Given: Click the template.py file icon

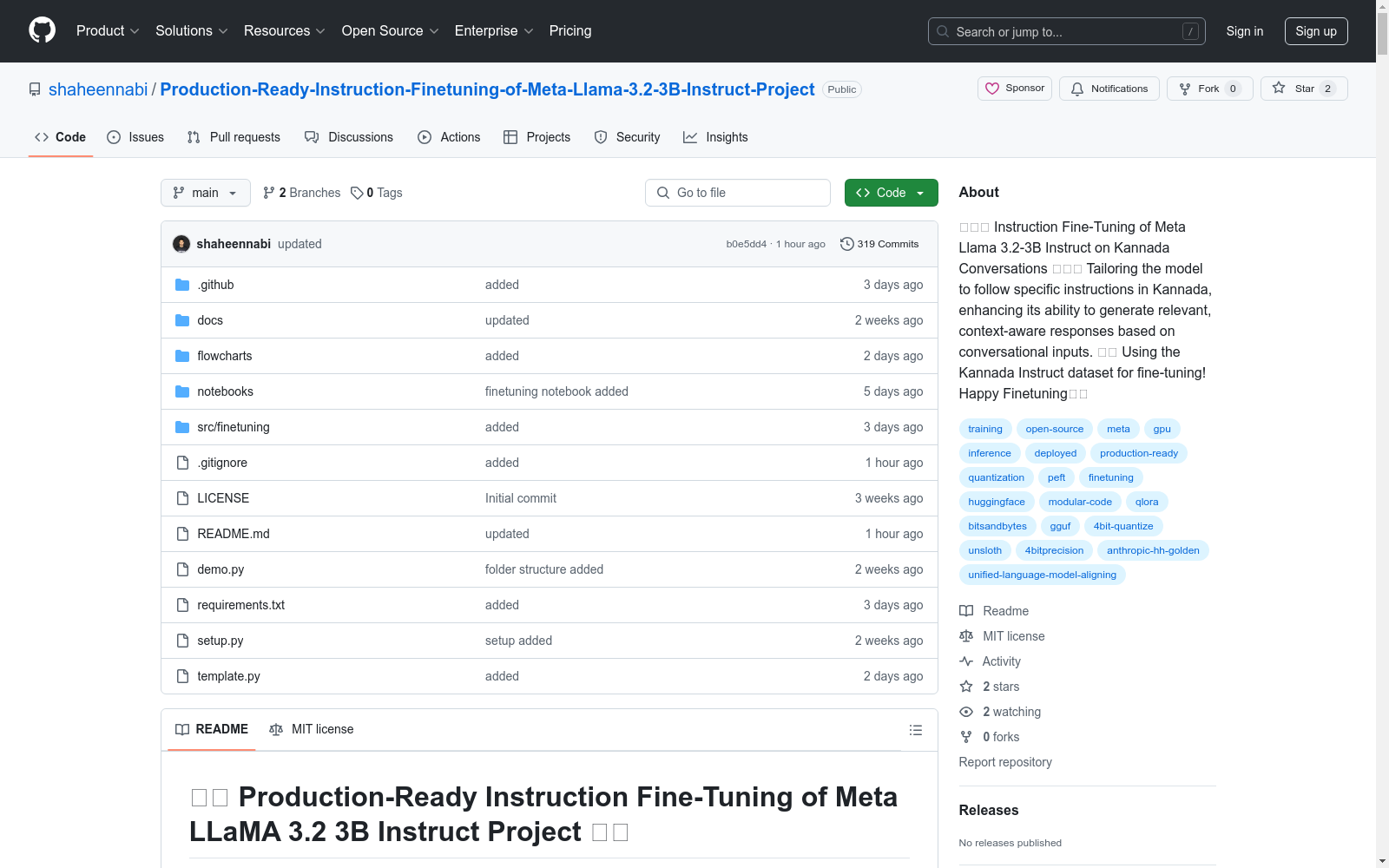Looking at the screenshot, I should (182, 676).
